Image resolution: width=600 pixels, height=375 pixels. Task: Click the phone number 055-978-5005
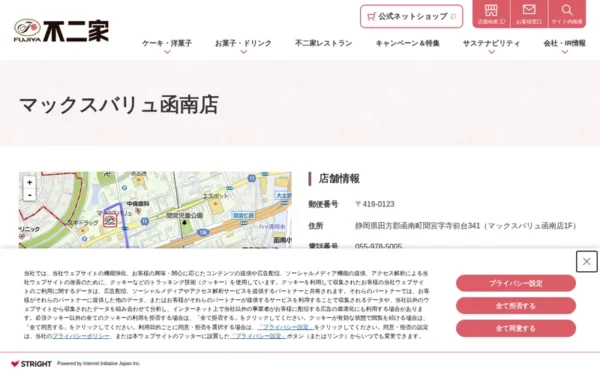coord(378,246)
